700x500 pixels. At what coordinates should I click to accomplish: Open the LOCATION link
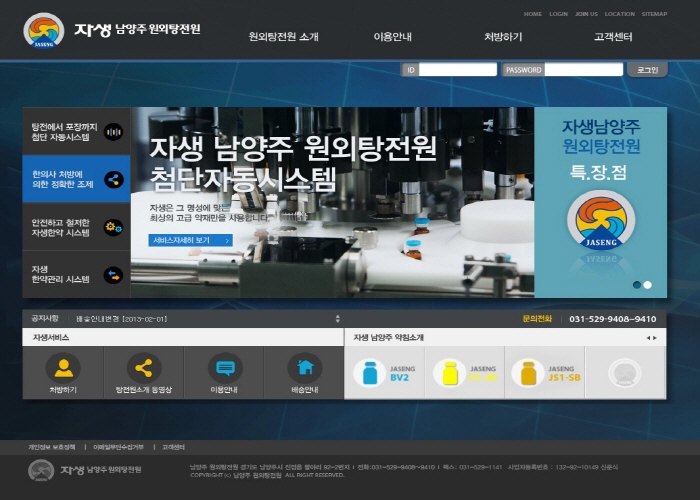tap(620, 14)
